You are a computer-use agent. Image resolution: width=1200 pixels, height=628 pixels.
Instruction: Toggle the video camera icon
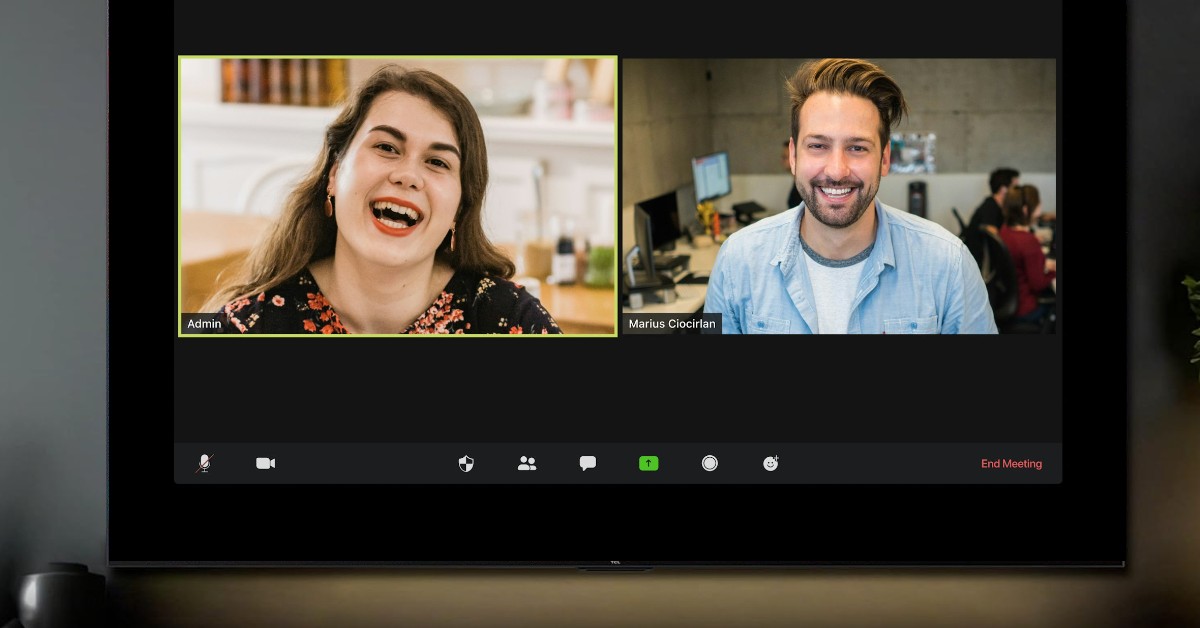point(265,463)
